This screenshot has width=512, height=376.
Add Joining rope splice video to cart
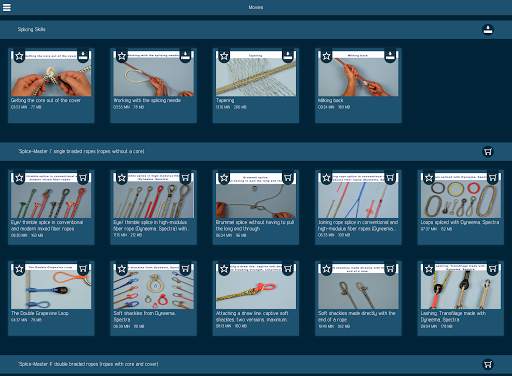[x=390, y=178]
